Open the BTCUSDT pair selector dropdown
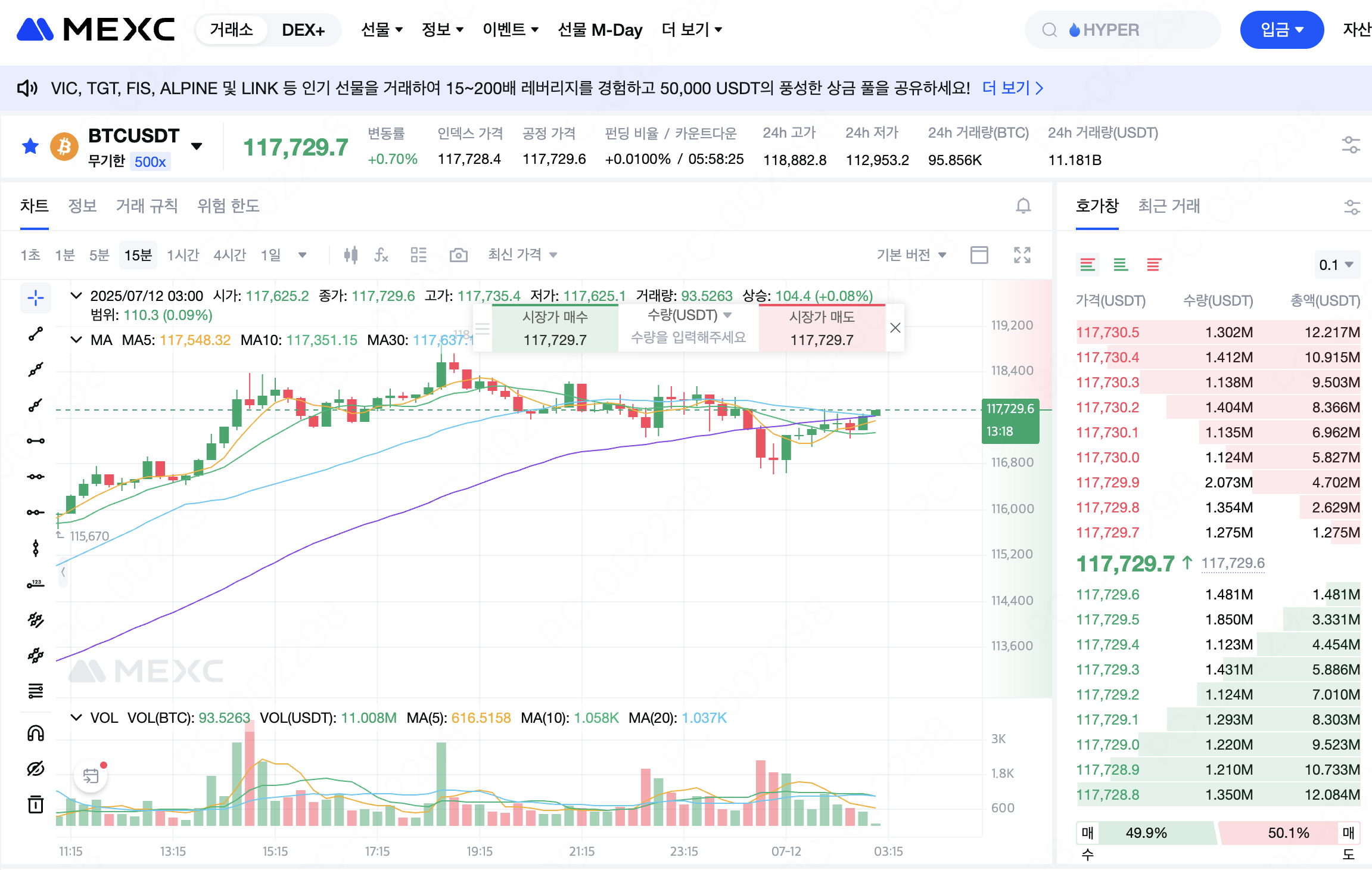 (197, 146)
